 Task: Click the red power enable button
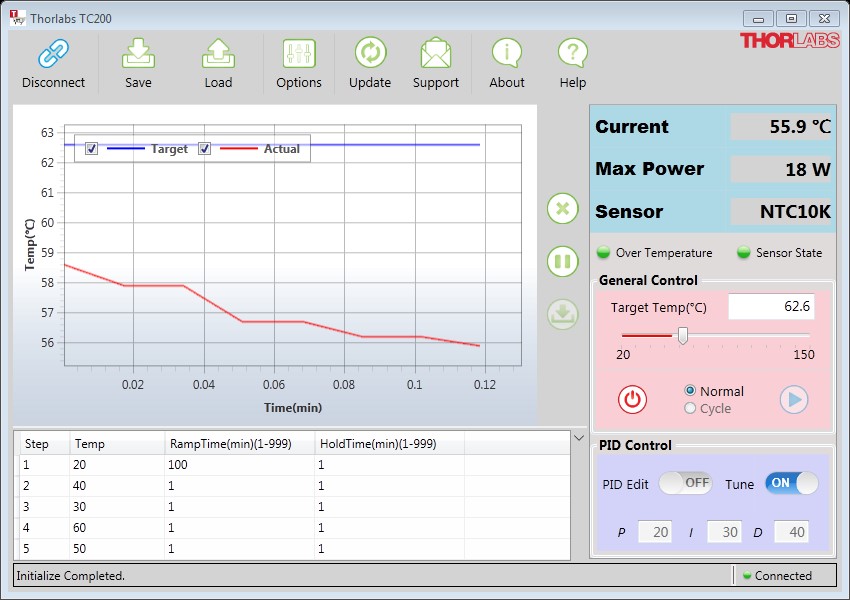[x=632, y=399]
